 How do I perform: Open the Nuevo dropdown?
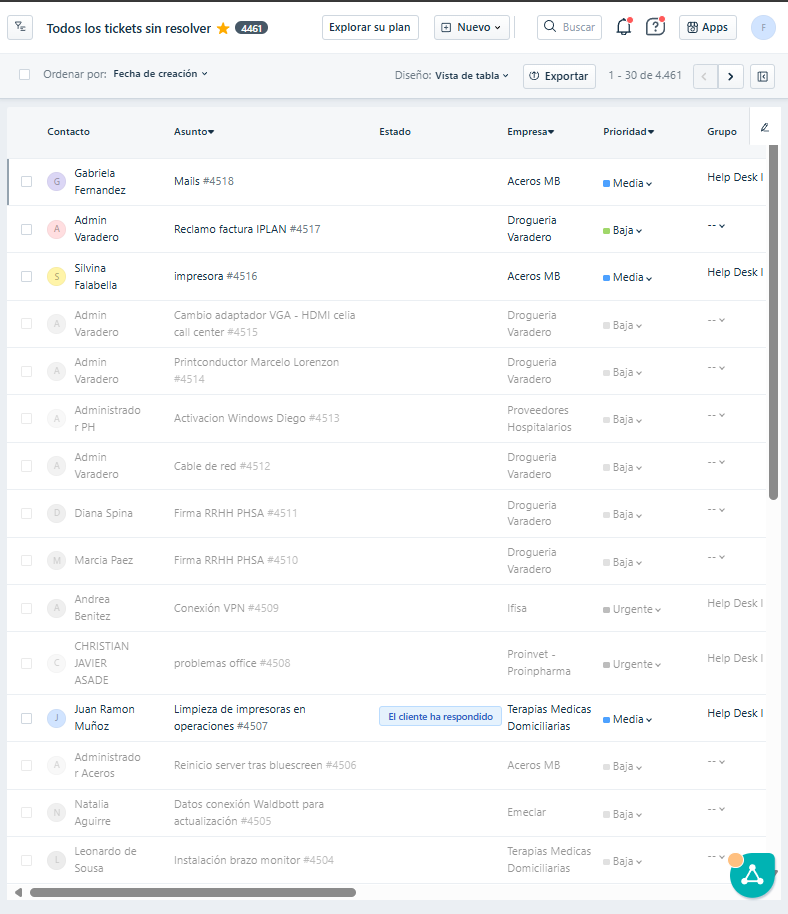(x=472, y=27)
